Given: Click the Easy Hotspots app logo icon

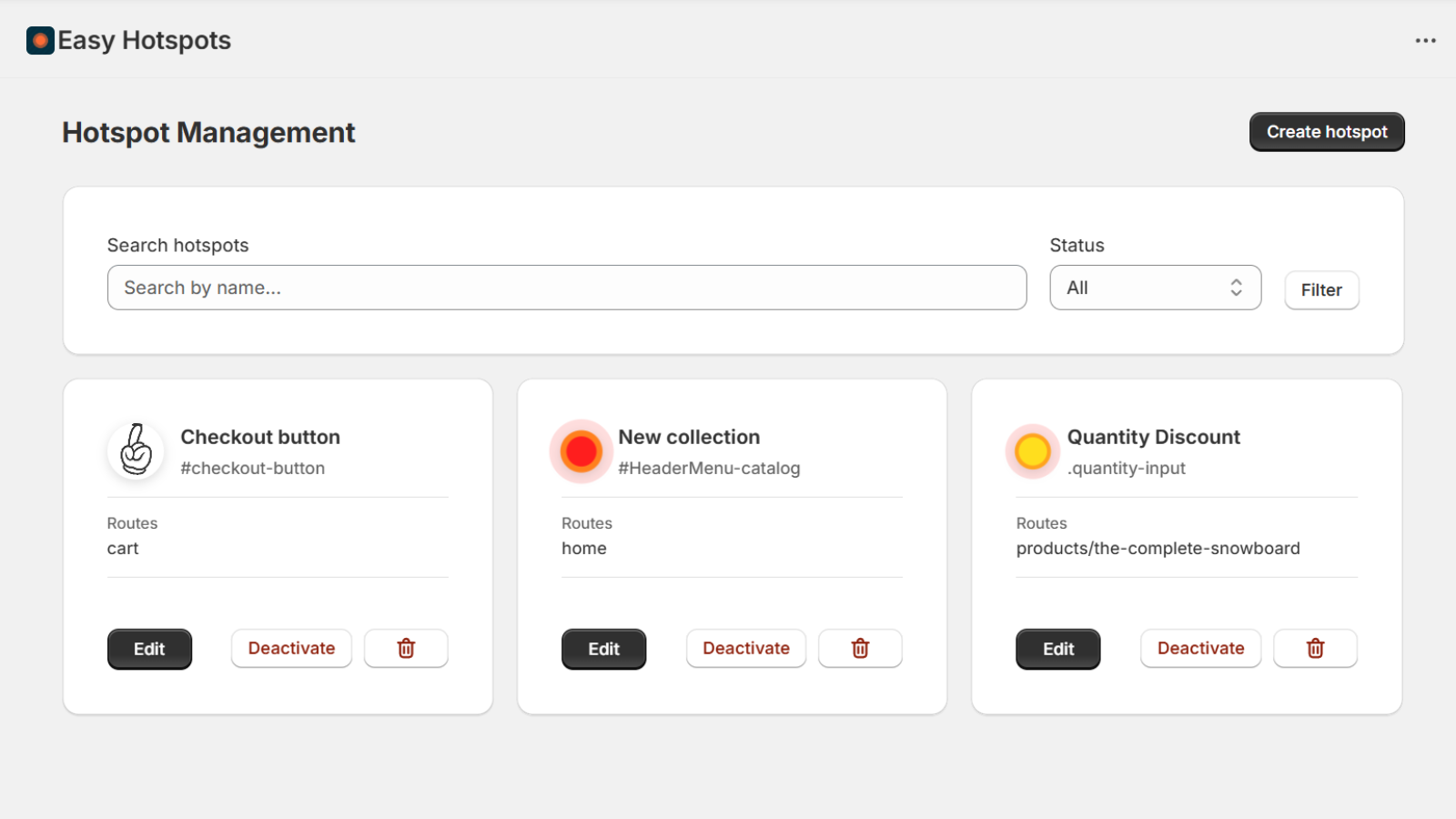Looking at the screenshot, I should [40, 41].
